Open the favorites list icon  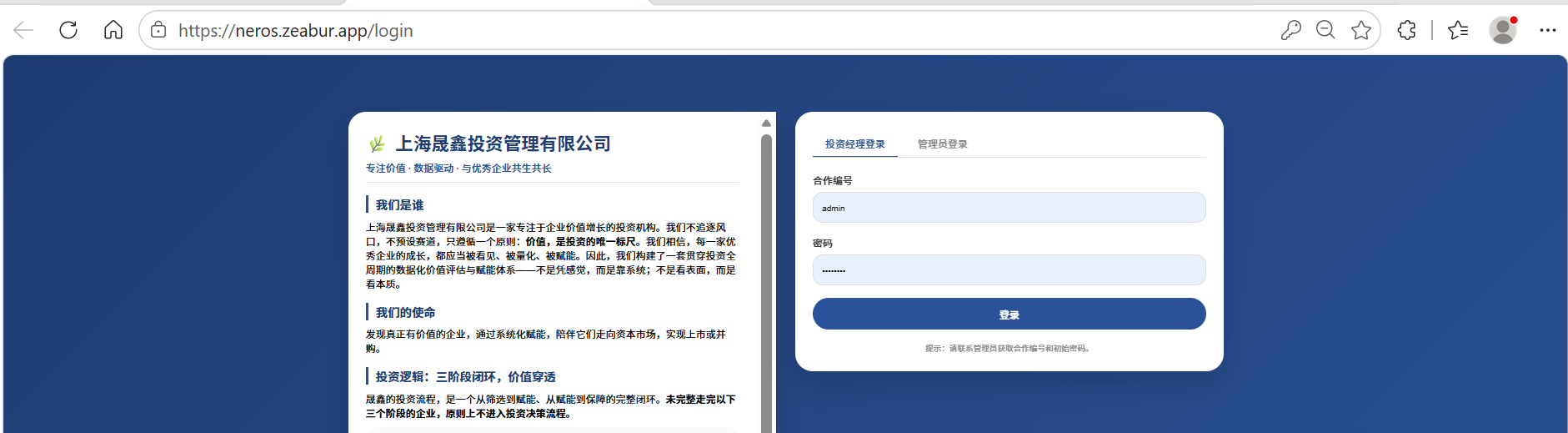pyautogui.click(x=1458, y=31)
